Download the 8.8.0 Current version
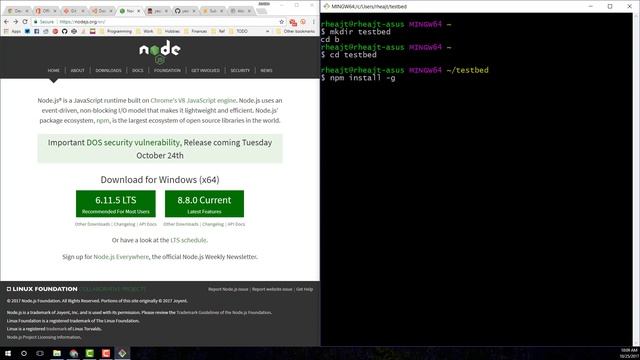The width and height of the screenshot is (640, 360). [204, 204]
